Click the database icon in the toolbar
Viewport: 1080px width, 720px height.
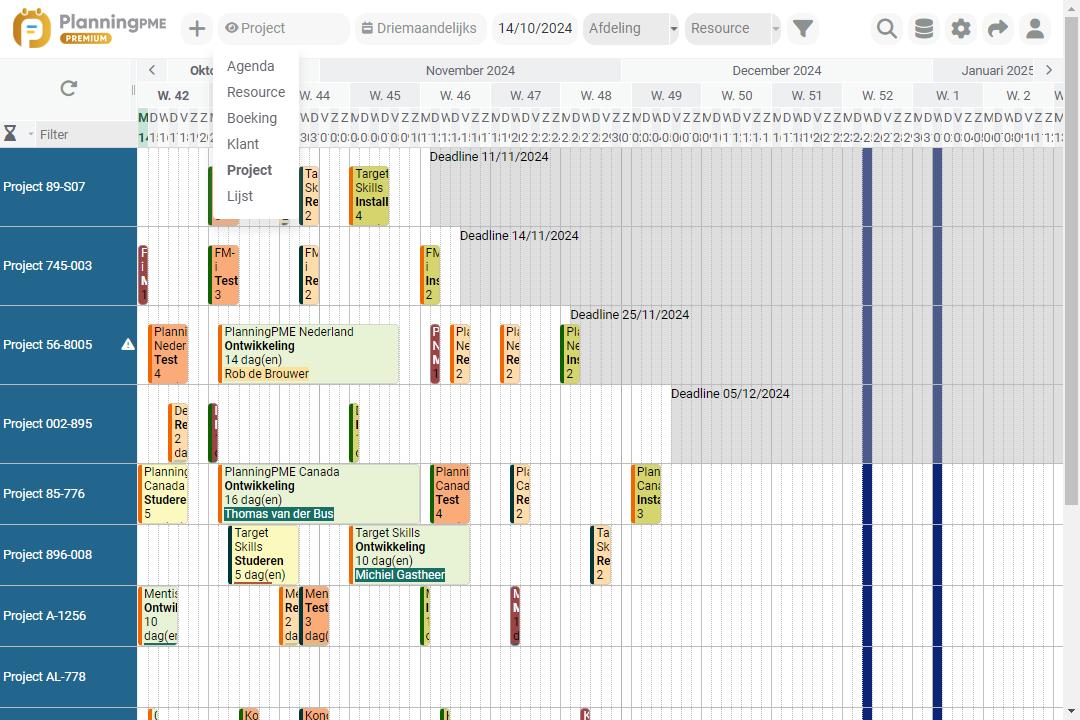click(923, 29)
